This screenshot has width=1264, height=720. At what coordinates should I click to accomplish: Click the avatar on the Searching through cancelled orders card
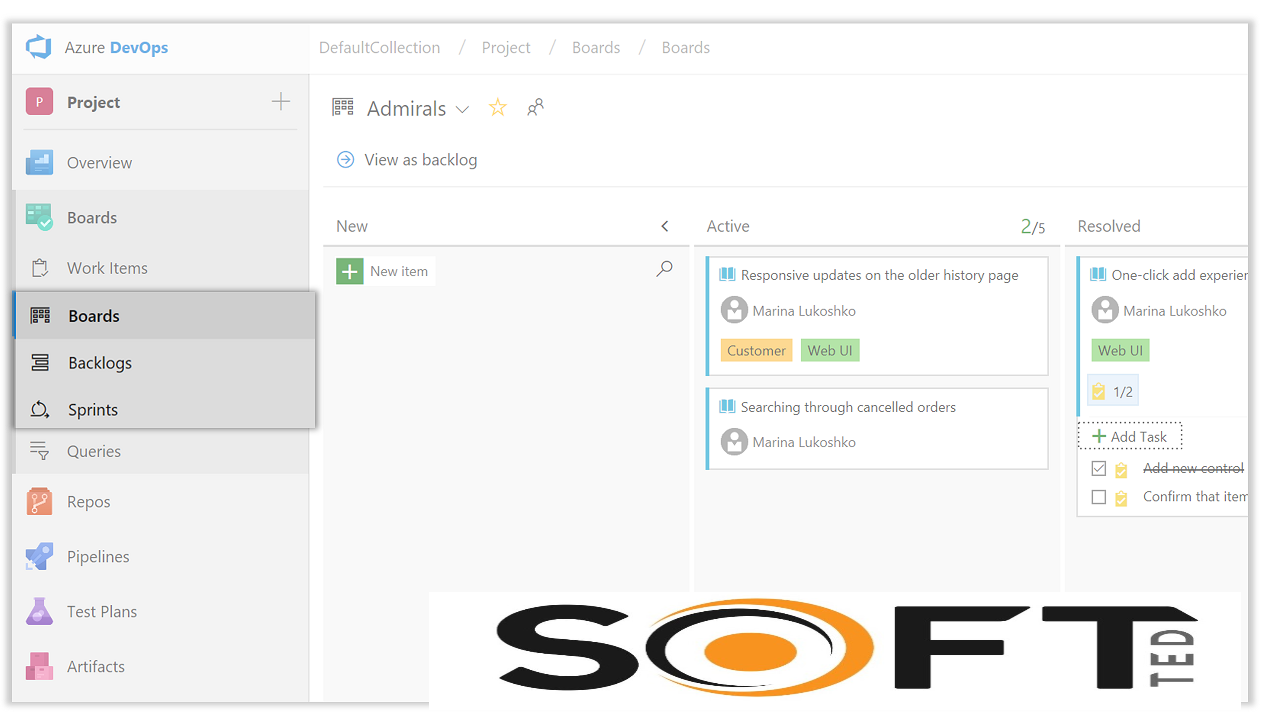(734, 441)
